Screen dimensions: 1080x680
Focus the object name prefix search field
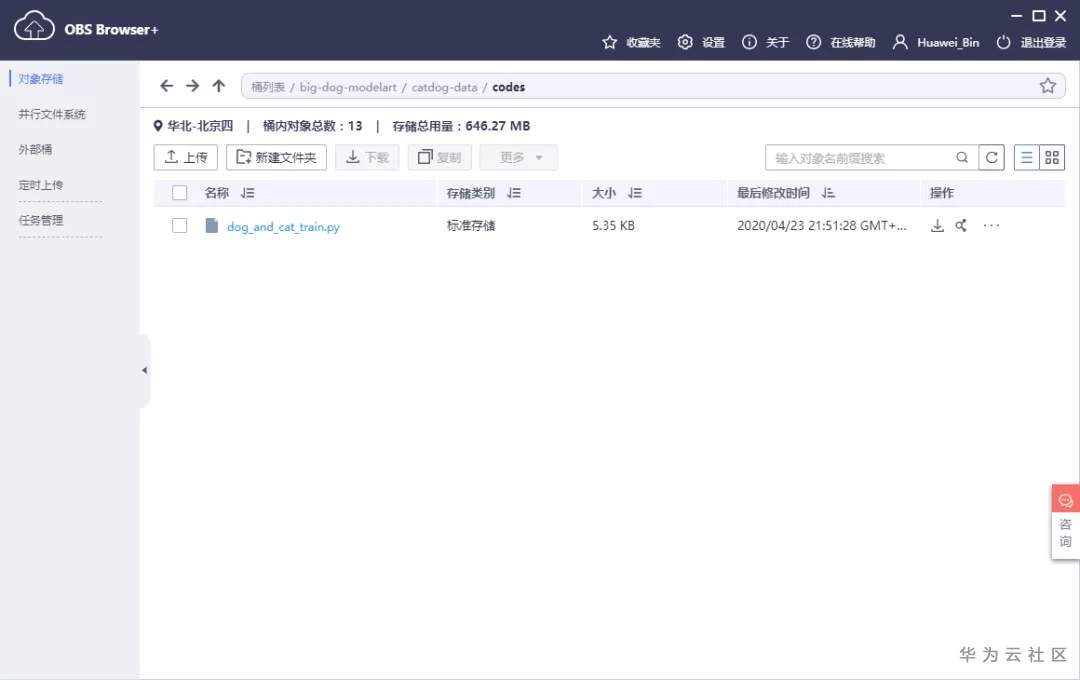point(861,158)
